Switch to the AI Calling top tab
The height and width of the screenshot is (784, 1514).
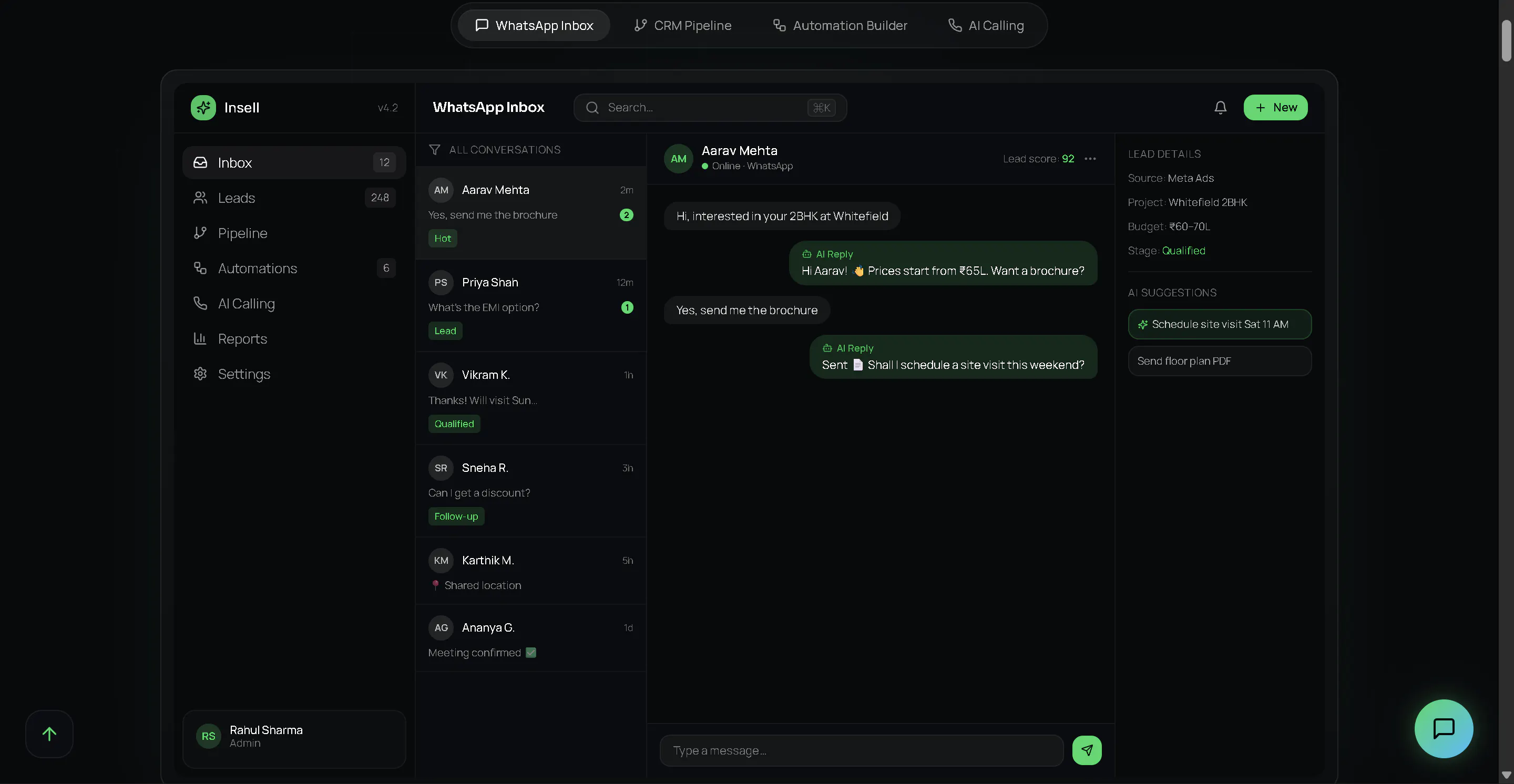tap(986, 25)
